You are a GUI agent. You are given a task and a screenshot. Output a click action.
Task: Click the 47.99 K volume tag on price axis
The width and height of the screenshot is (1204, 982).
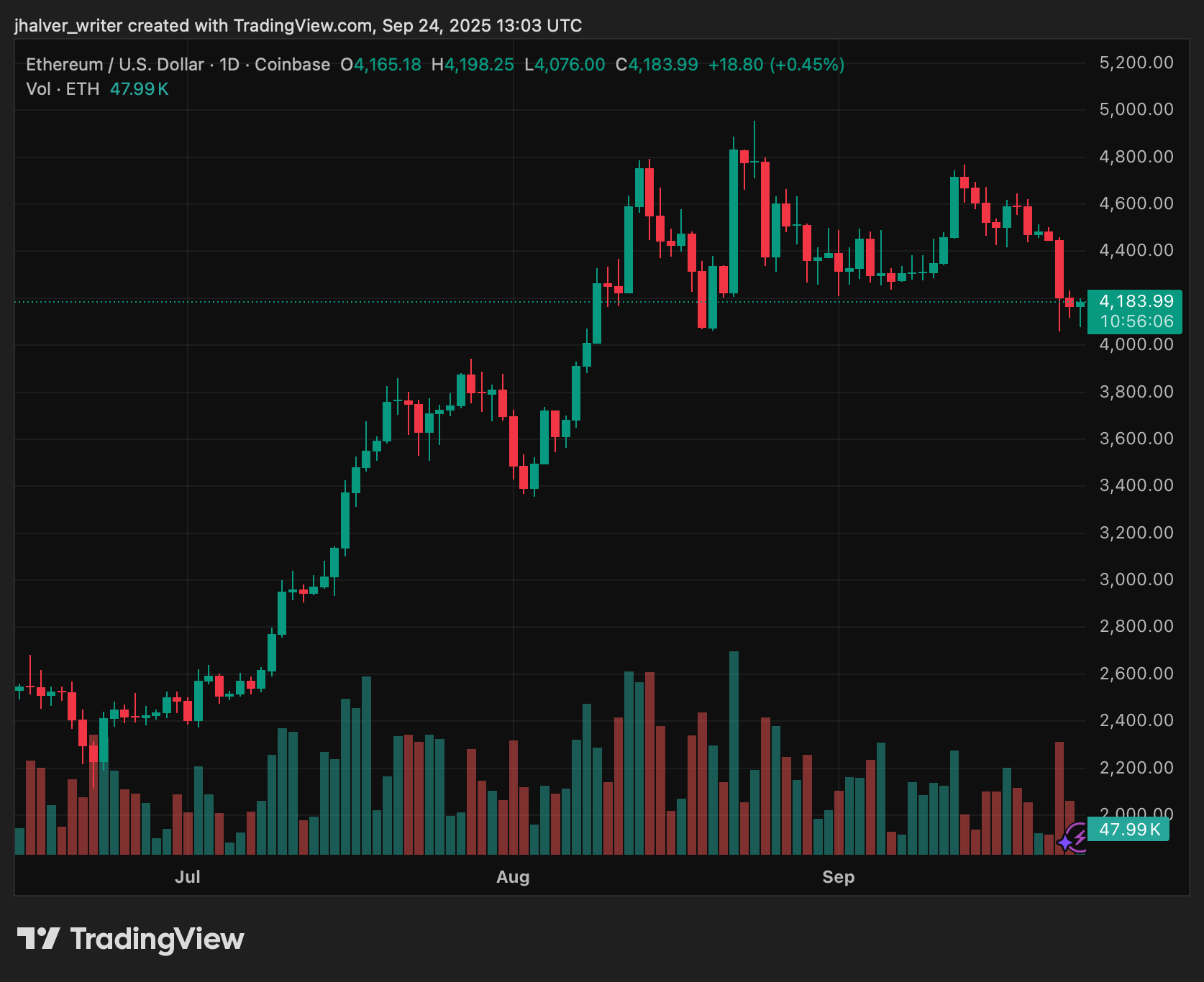pyautogui.click(x=1129, y=829)
